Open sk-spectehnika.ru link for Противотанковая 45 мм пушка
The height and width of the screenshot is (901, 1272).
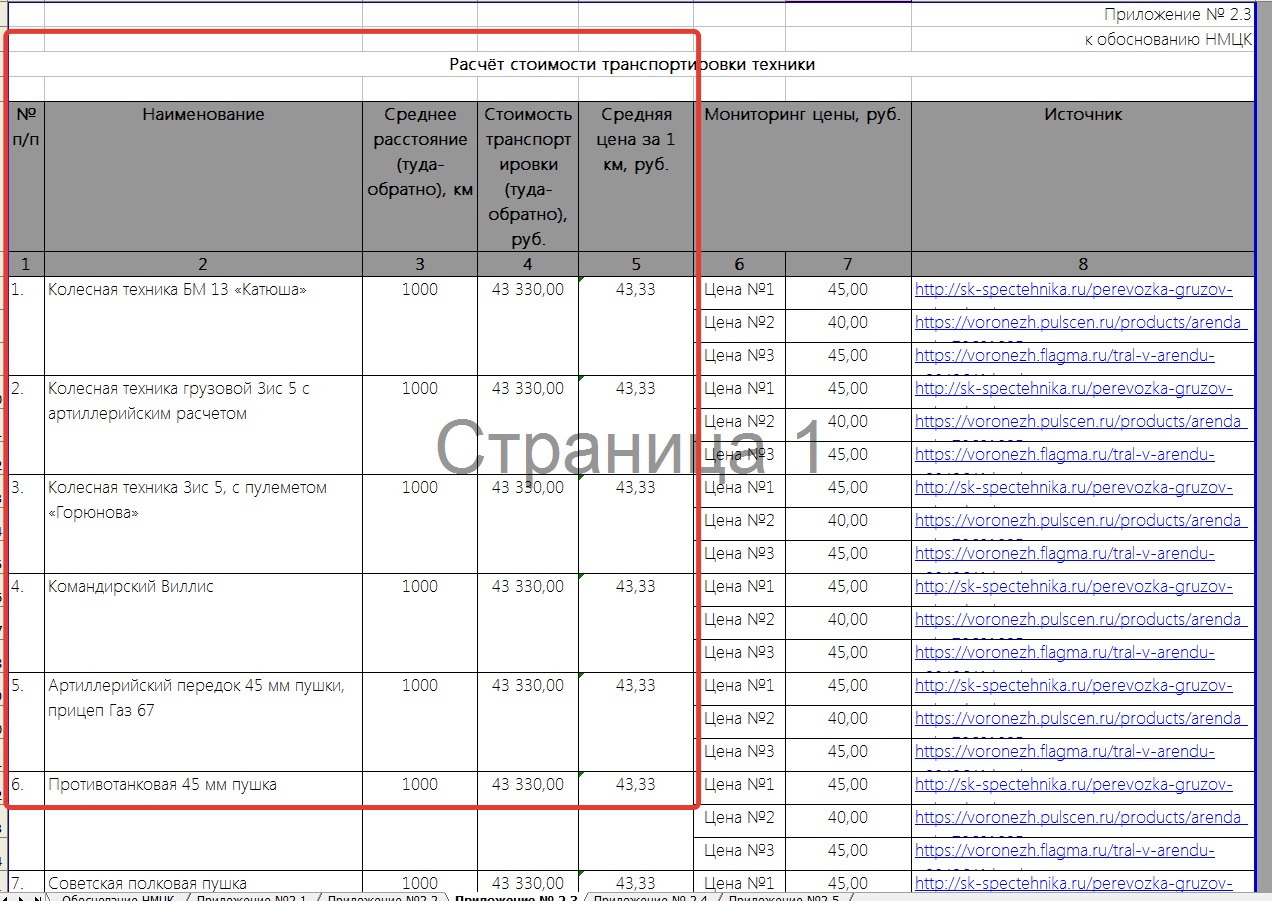click(1073, 785)
